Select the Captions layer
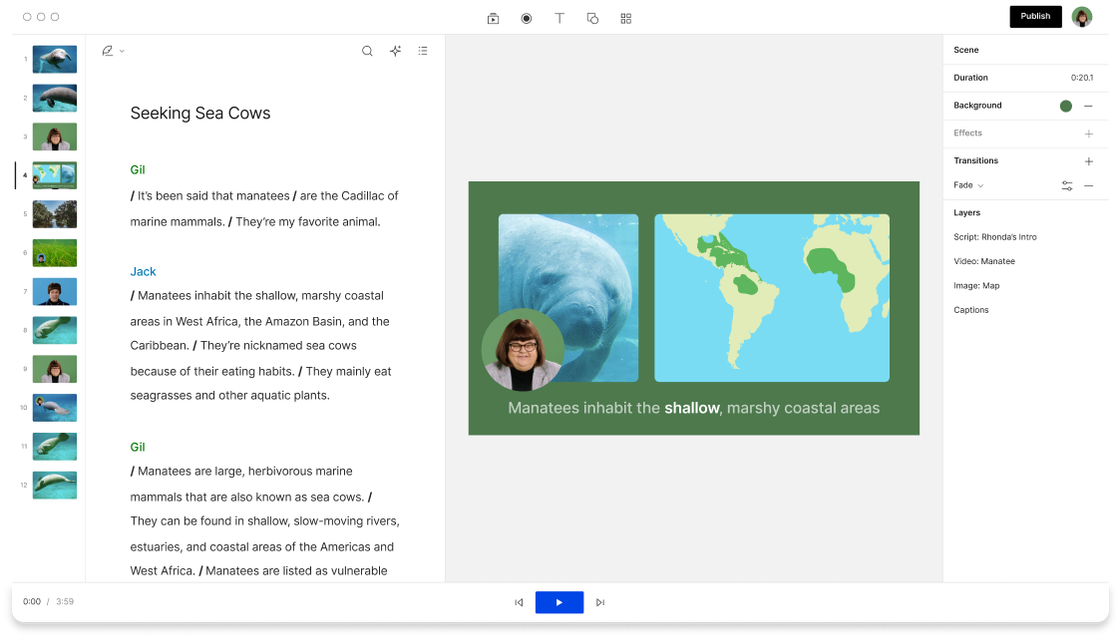Screen dimensions: 1120x639 [x=971, y=310]
